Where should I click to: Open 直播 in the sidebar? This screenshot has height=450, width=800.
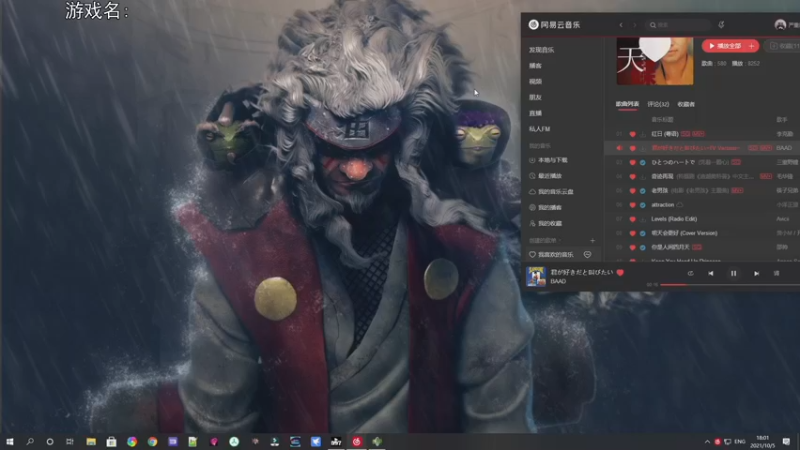click(x=535, y=113)
